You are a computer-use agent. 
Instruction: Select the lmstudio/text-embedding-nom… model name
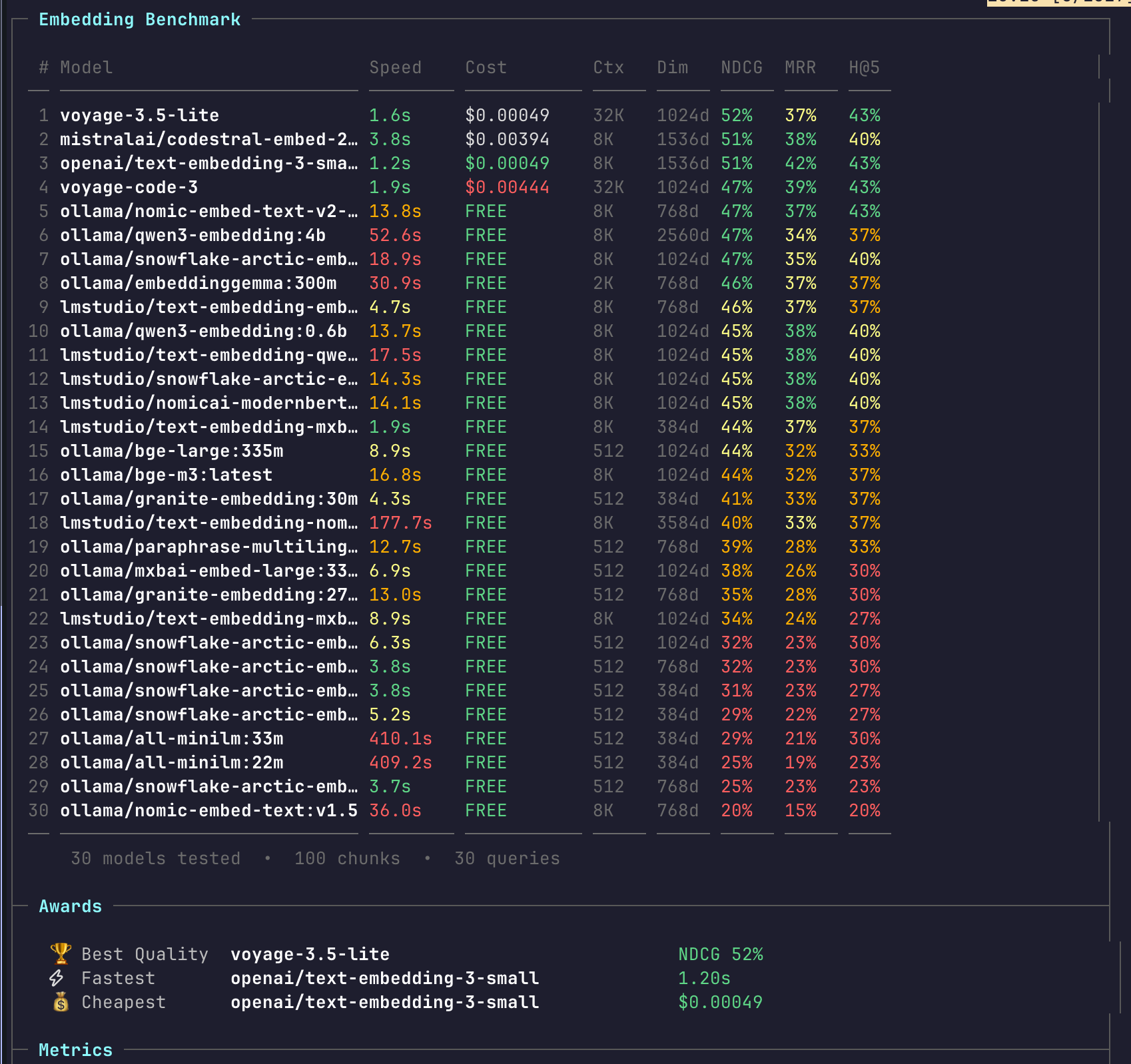pos(209,523)
